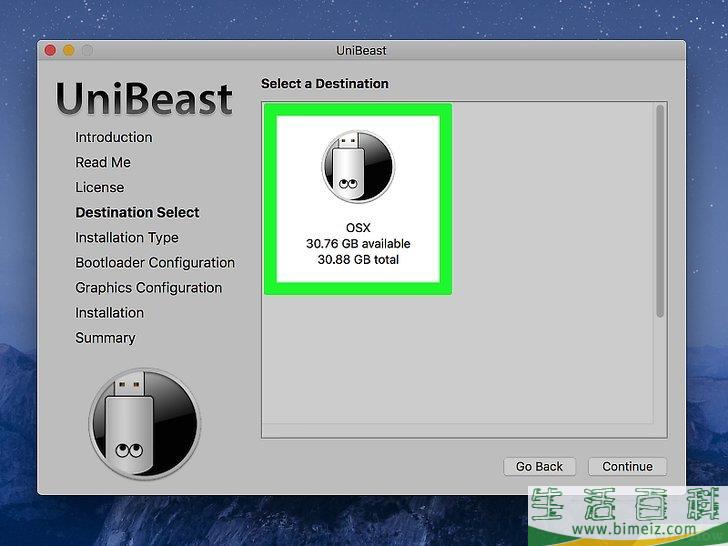
Task: Go Back to the previous step
Action: (539, 467)
